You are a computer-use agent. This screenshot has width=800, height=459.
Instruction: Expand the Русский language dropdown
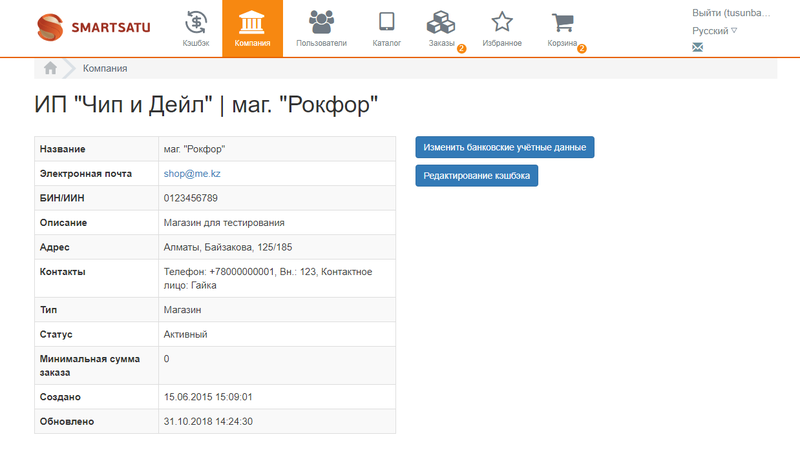[x=714, y=31]
